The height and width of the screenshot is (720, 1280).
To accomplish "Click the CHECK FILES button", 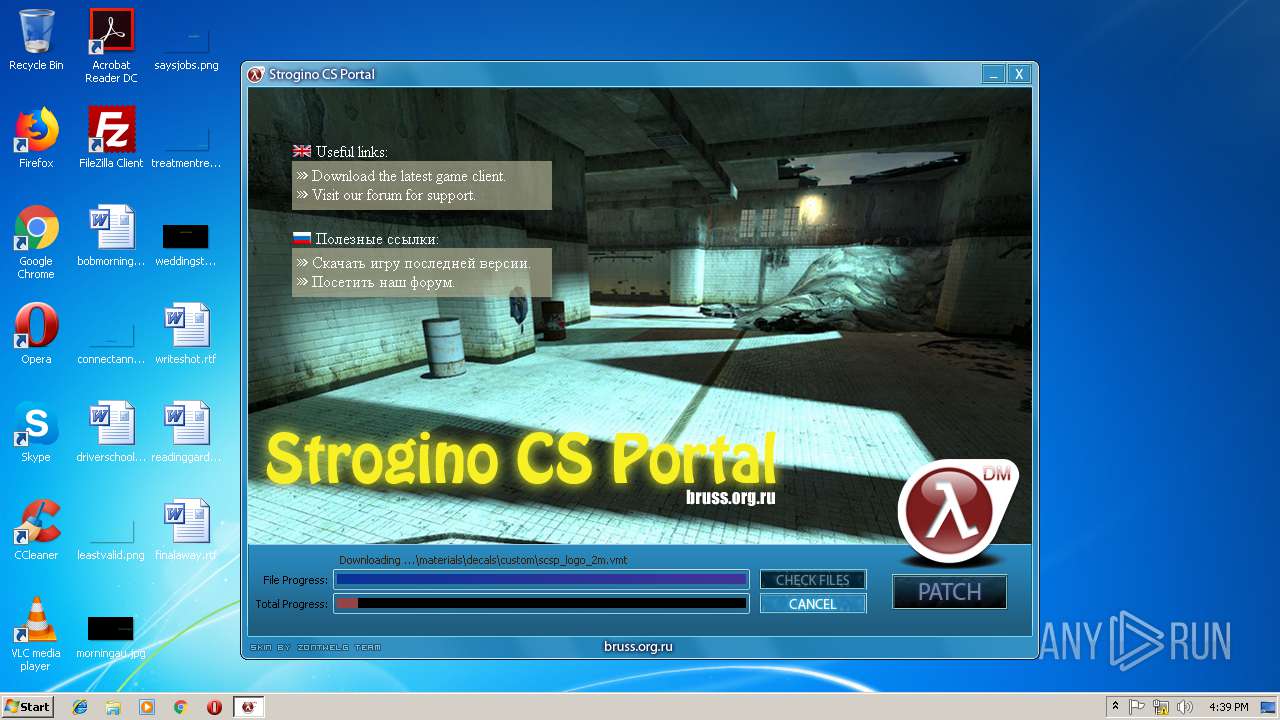I will pyautogui.click(x=813, y=580).
